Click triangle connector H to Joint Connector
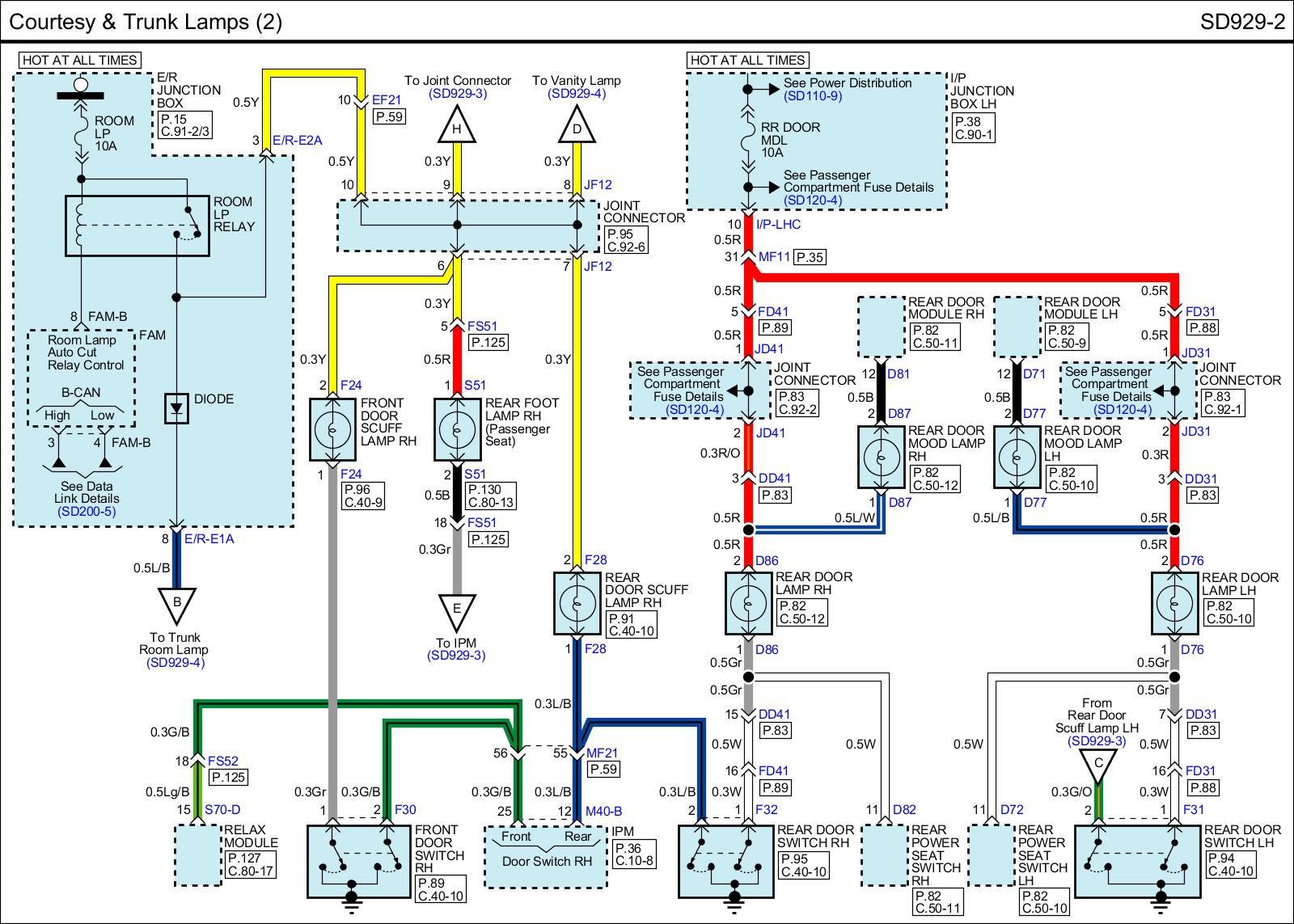Image resolution: width=1294 pixels, height=924 pixels. [457, 128]
